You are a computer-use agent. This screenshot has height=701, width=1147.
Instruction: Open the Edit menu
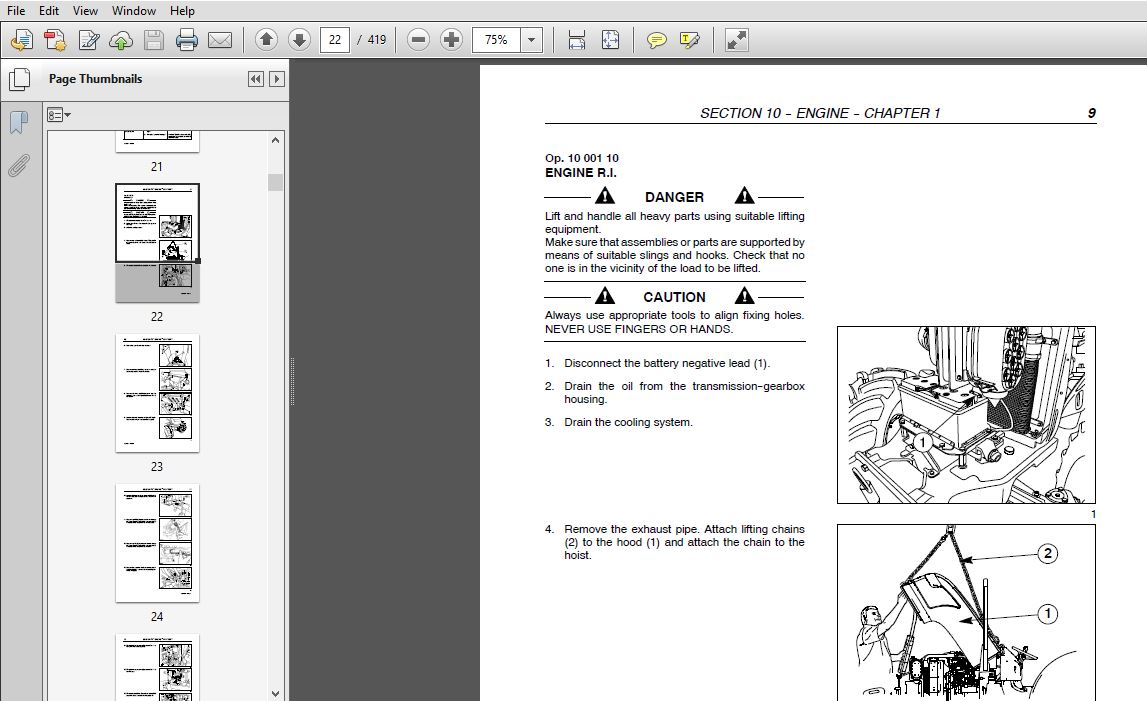[49, 10]
